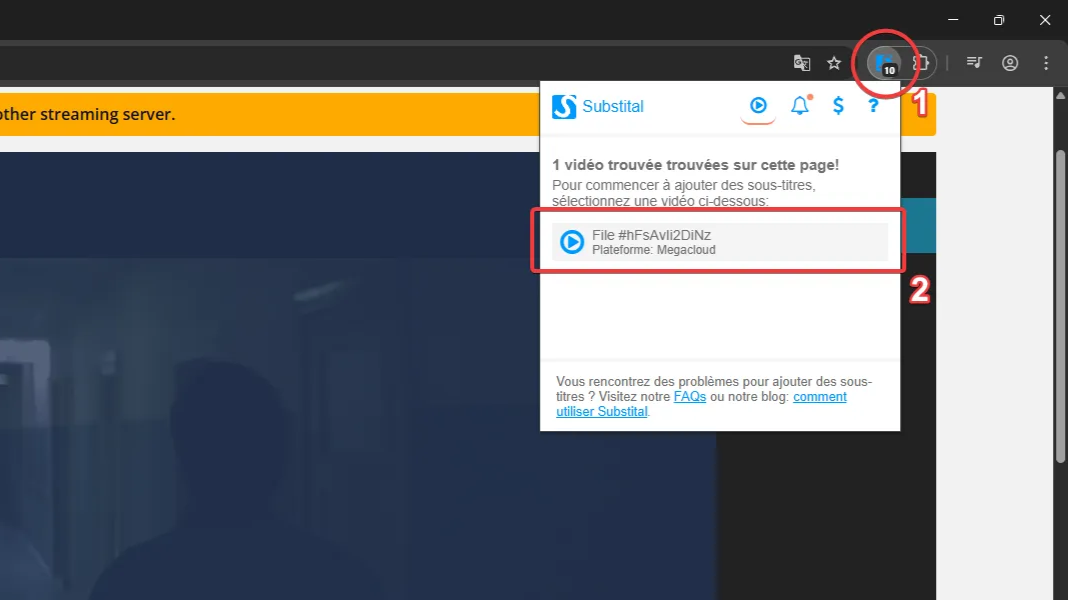Restore down the browser window
Image resolution: width=1068 pixels, height=600 pixels.
tap(998, 20)
